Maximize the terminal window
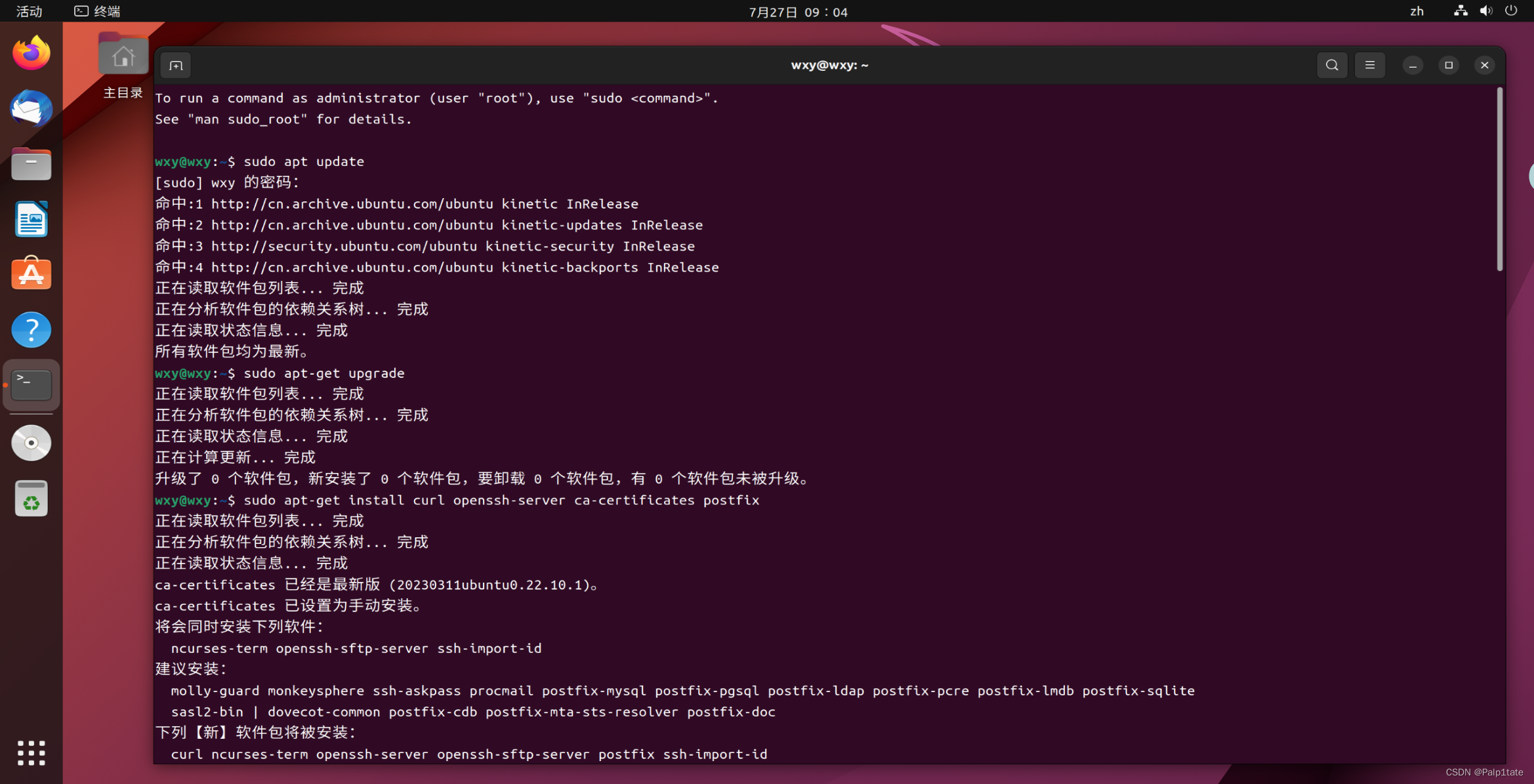This screenshot has width=1534, height=784. pos(1449,65)
